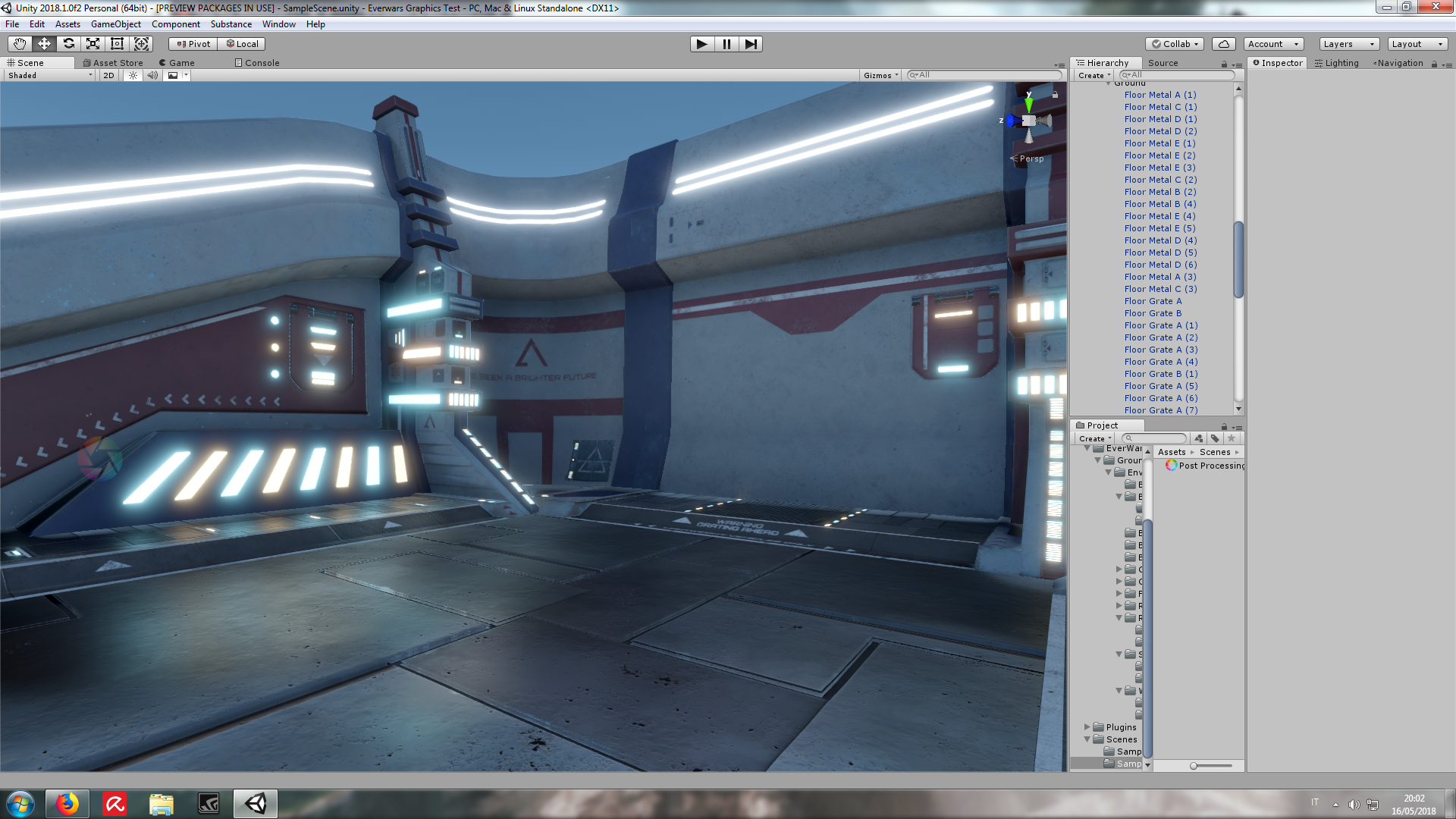Open Firefox from the taskbar
The width and height of the screenshot is (1456, 819).
(x=67, y=804)
